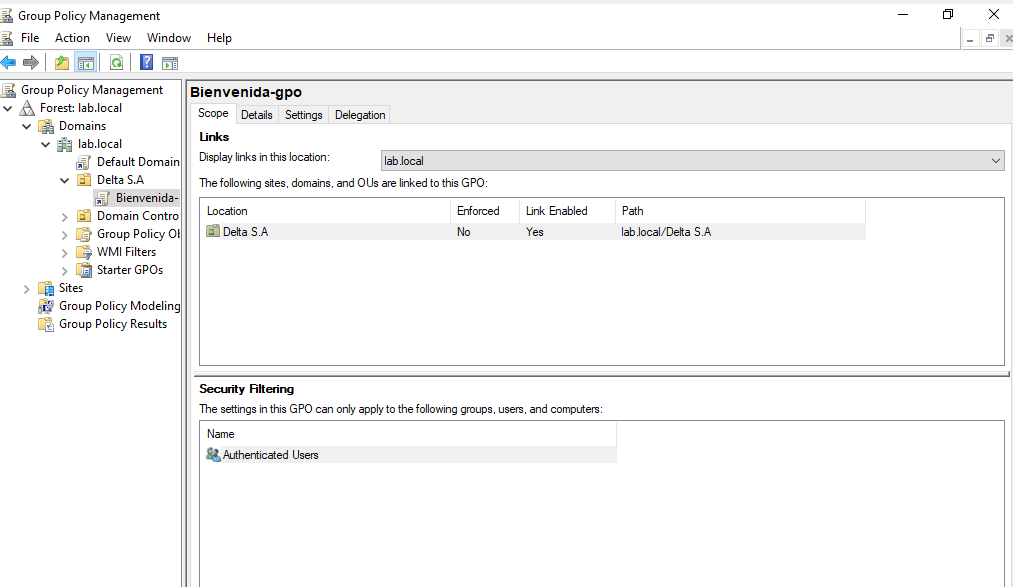The width and height of the screenshot is (1013, 587).
Task: Select the Delta S.A link row
Action: coord(245,232)
